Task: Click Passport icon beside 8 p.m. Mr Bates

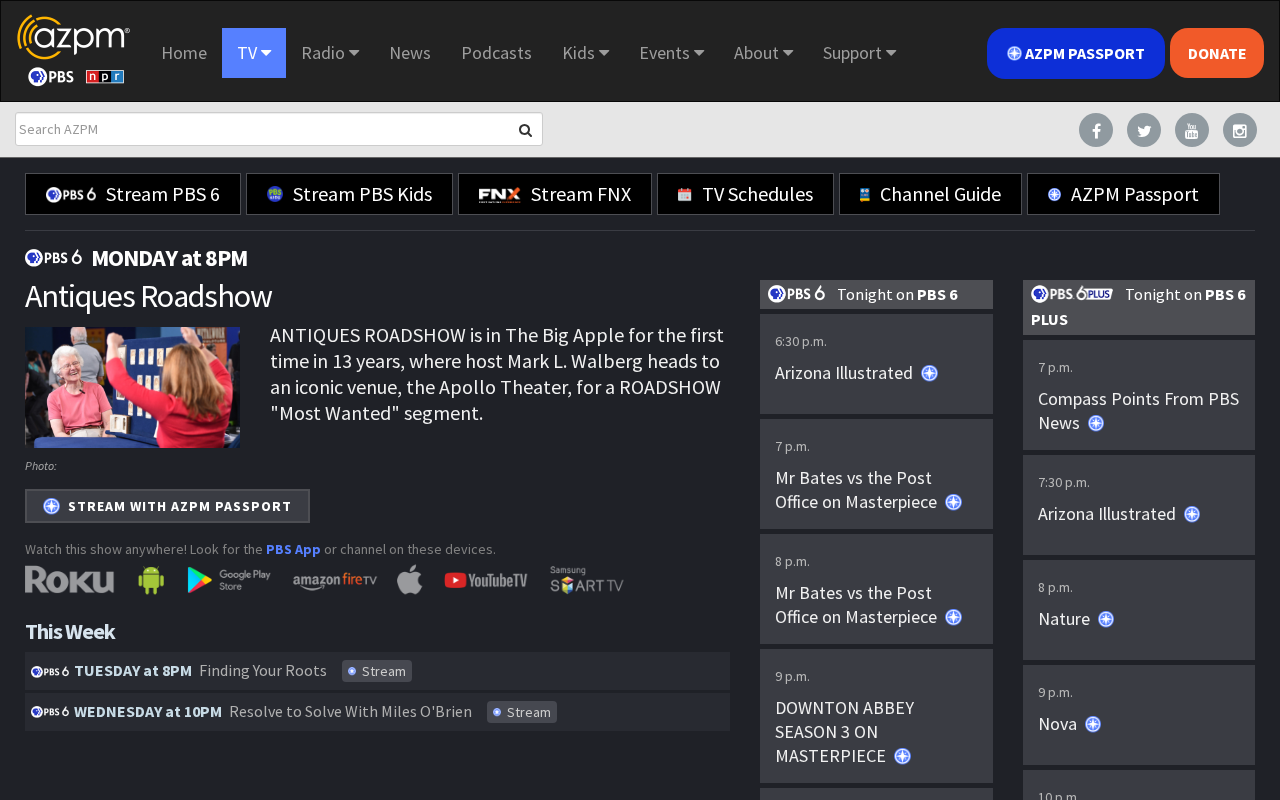Action: (953, 617)
